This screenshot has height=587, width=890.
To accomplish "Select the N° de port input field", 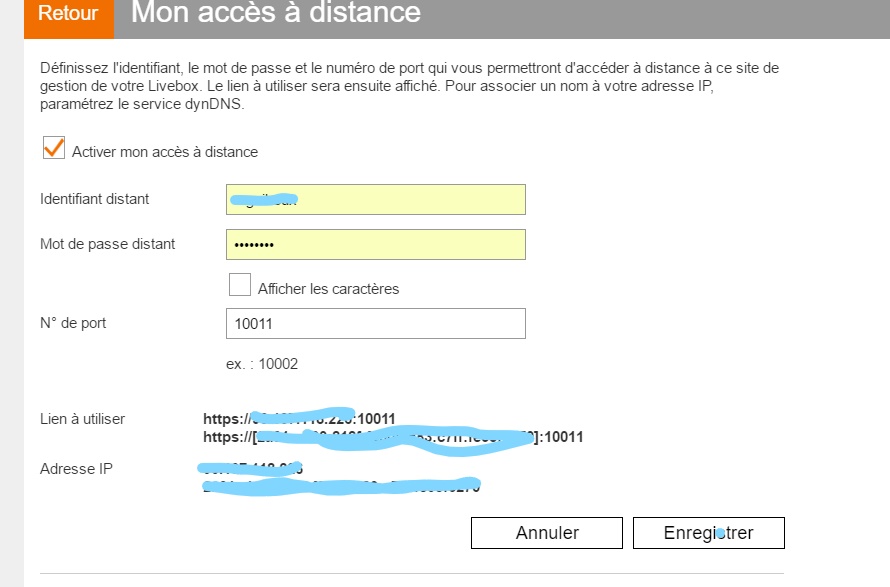I will pos(376,324).
